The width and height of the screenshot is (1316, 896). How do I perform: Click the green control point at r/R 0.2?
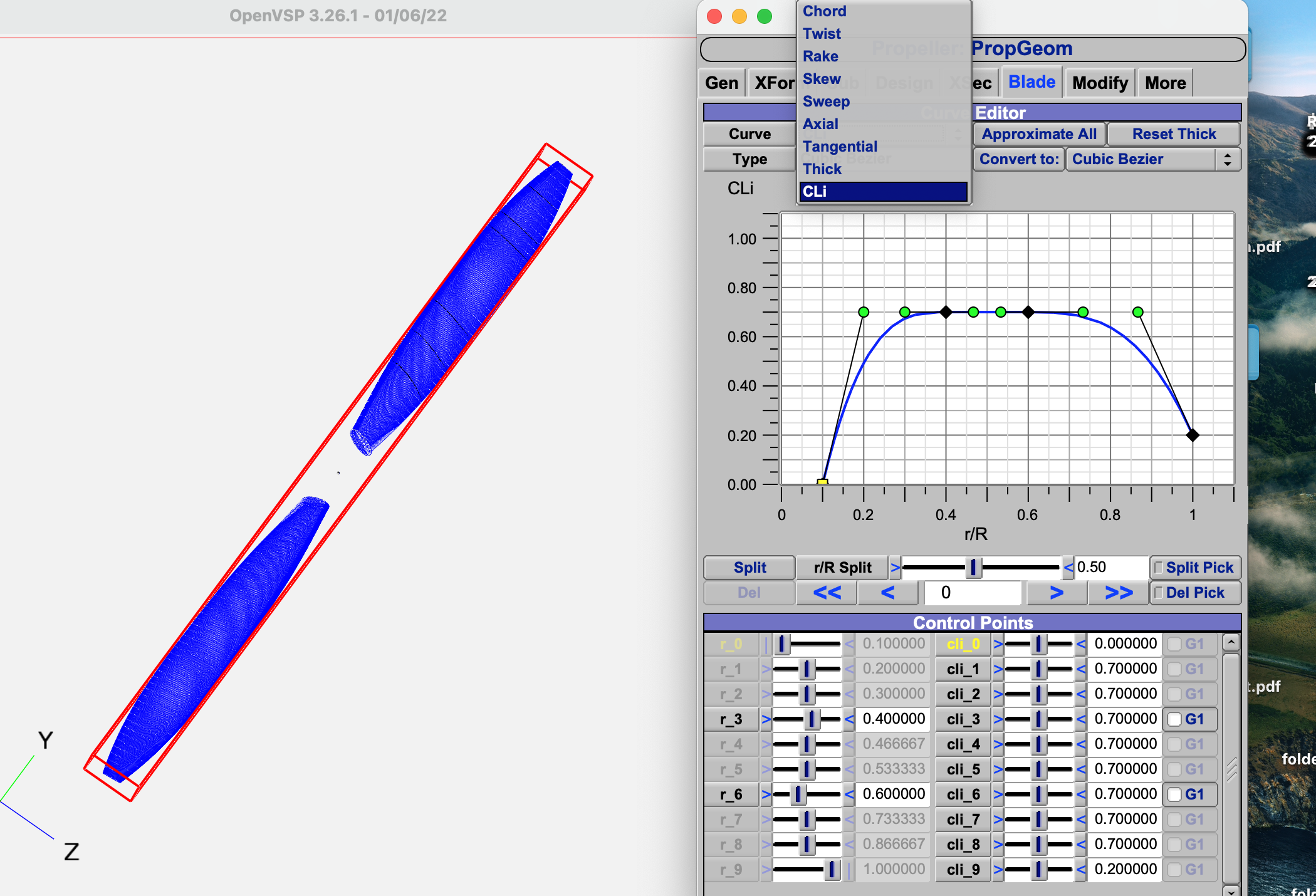(864, 312)
